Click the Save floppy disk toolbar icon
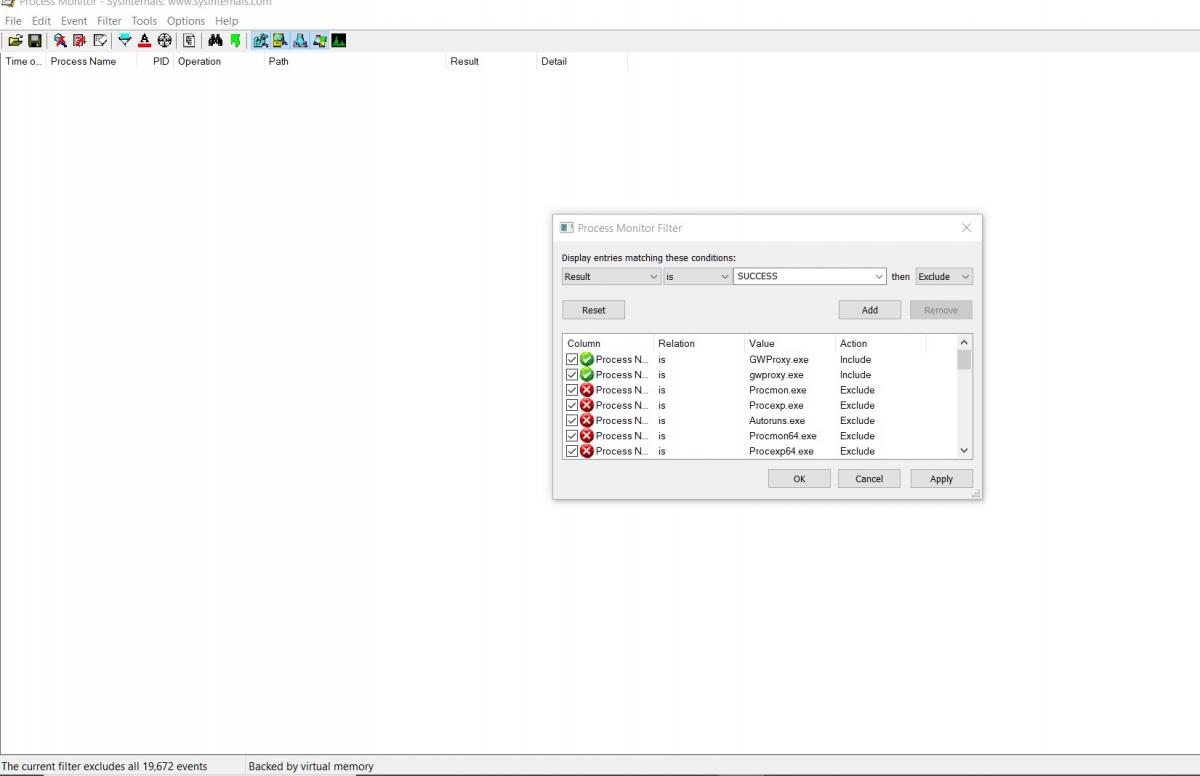The height and width of the screenshot is (776, 1200). 35,41
